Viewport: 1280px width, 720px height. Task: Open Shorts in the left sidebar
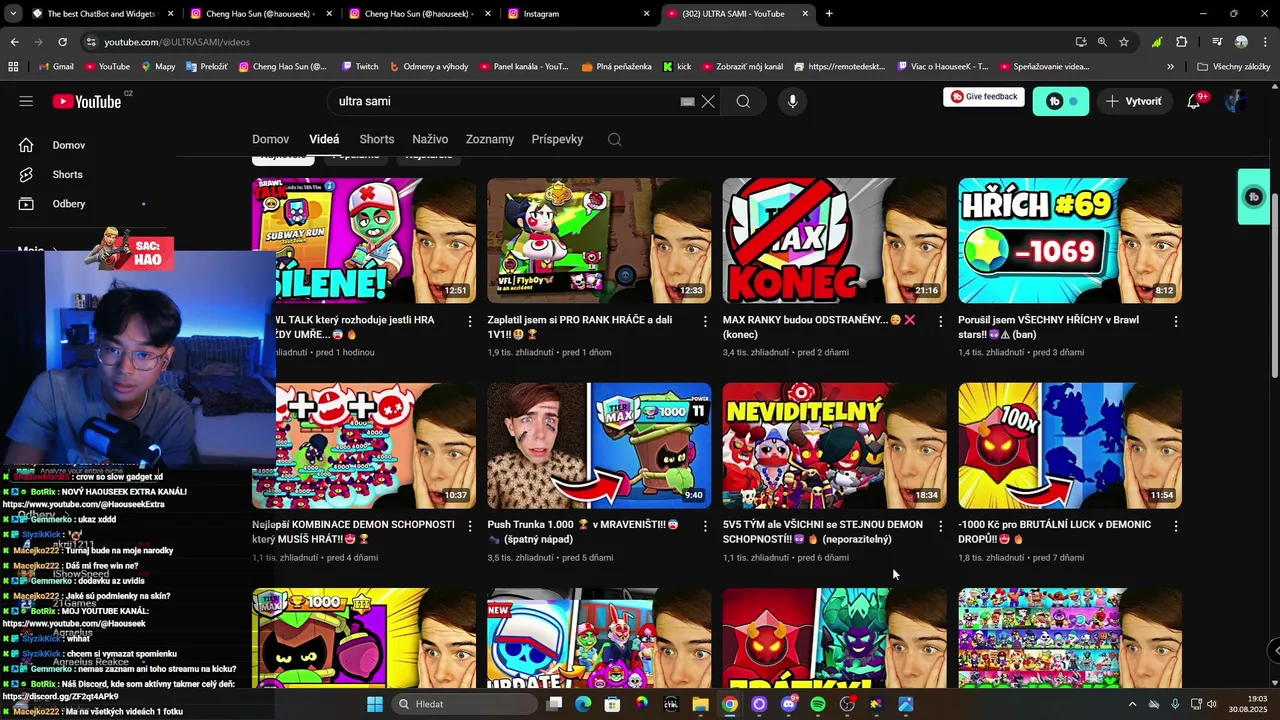67,174
